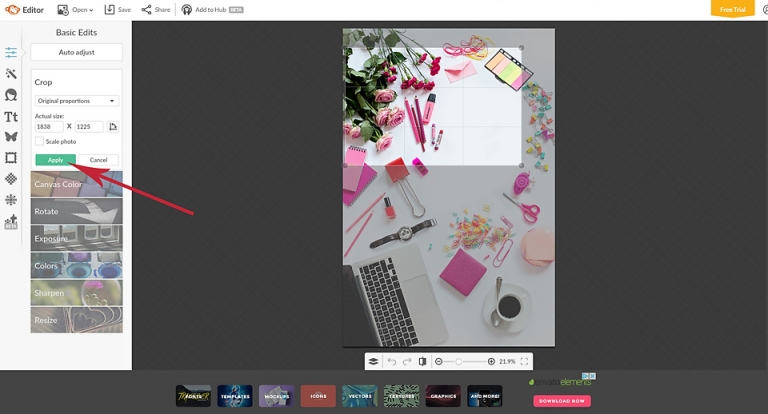Fit image to screen icon
Viewport: 768px width, 414px height.
pos(524,362)
